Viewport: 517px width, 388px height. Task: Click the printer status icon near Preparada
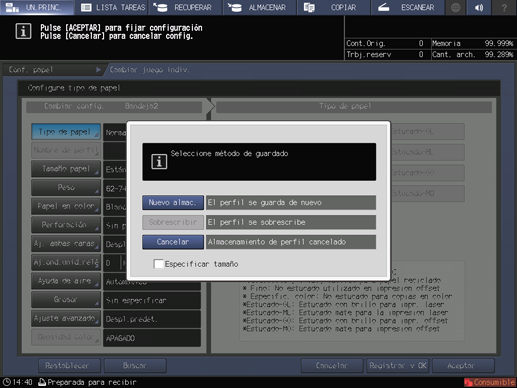(x=42, y=382)
